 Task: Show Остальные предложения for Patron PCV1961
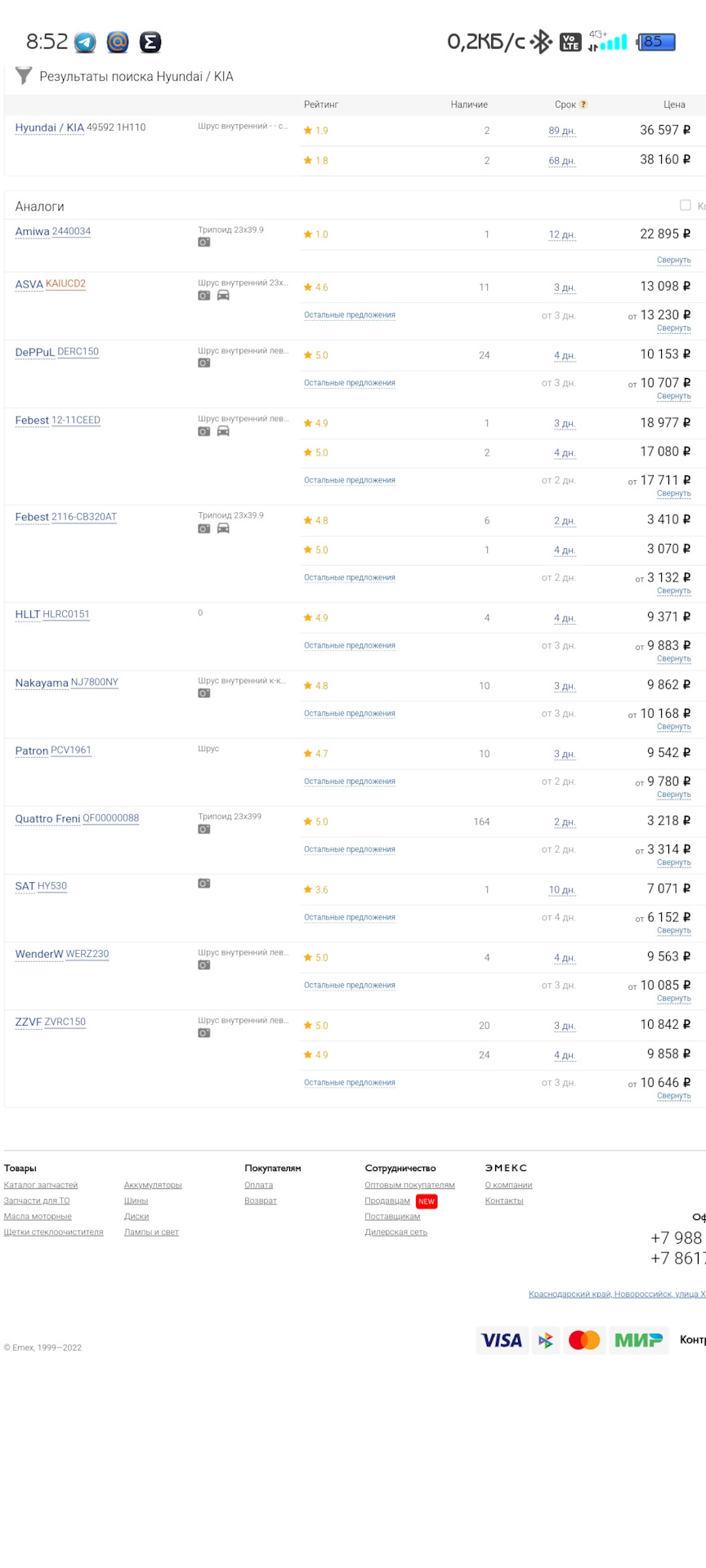[x=350, y=782]
